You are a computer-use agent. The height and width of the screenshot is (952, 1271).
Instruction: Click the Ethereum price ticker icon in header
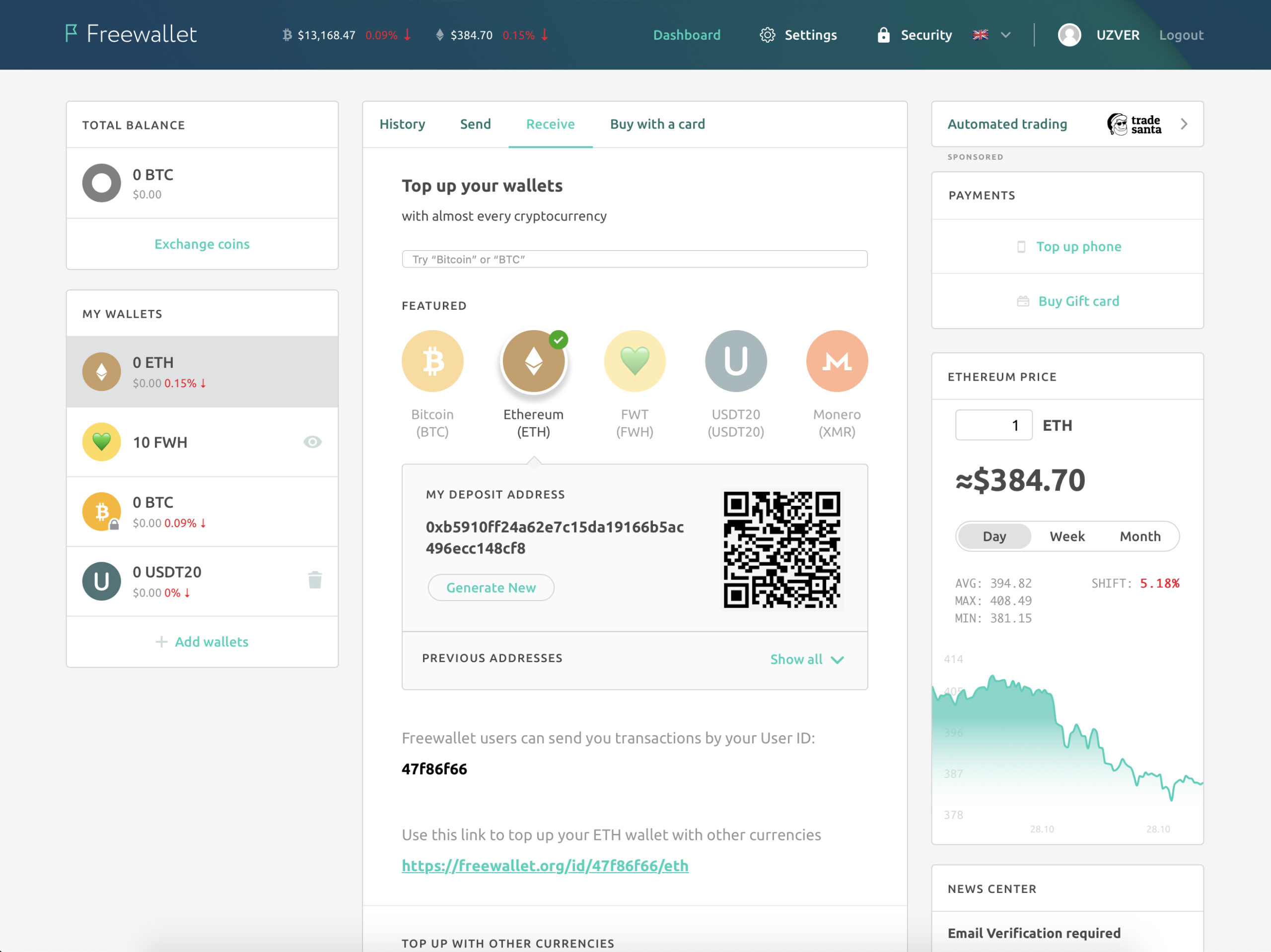pos(439,35)
